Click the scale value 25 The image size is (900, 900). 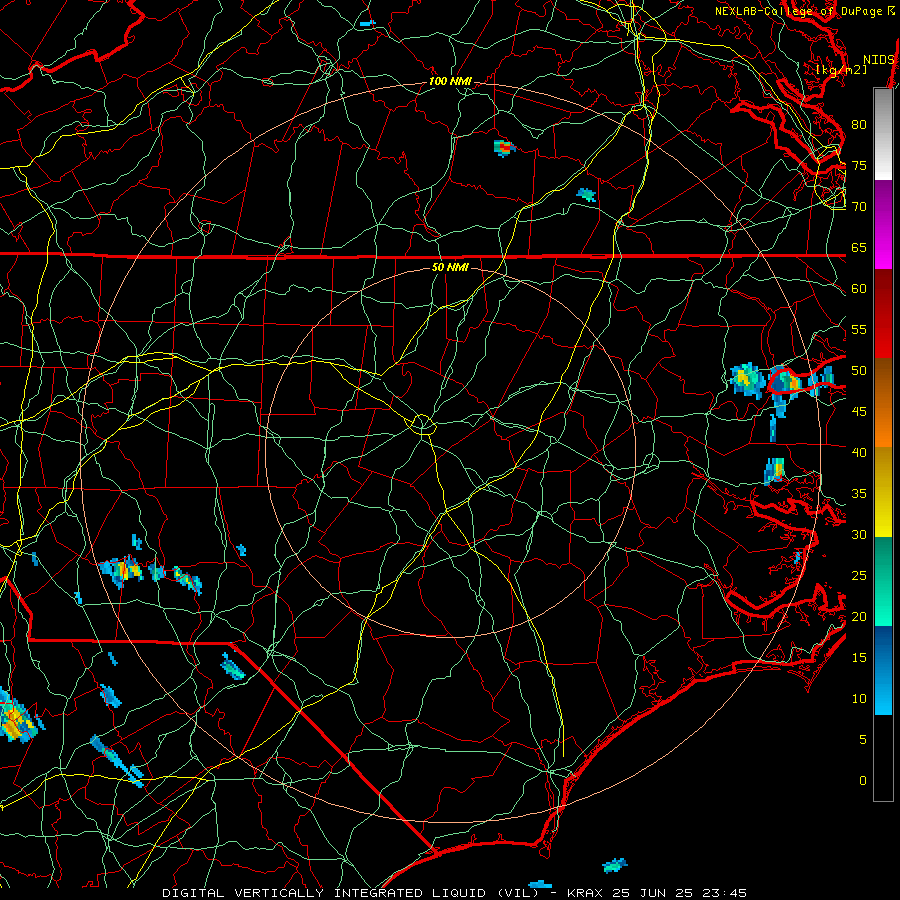[x=859, y=576]
